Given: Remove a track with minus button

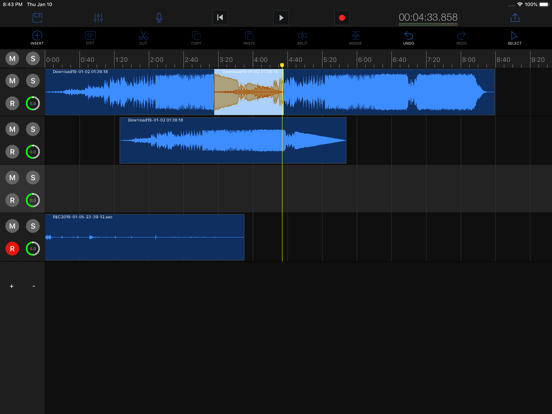Looking at the screenshot, I should [x=34, y=286].
